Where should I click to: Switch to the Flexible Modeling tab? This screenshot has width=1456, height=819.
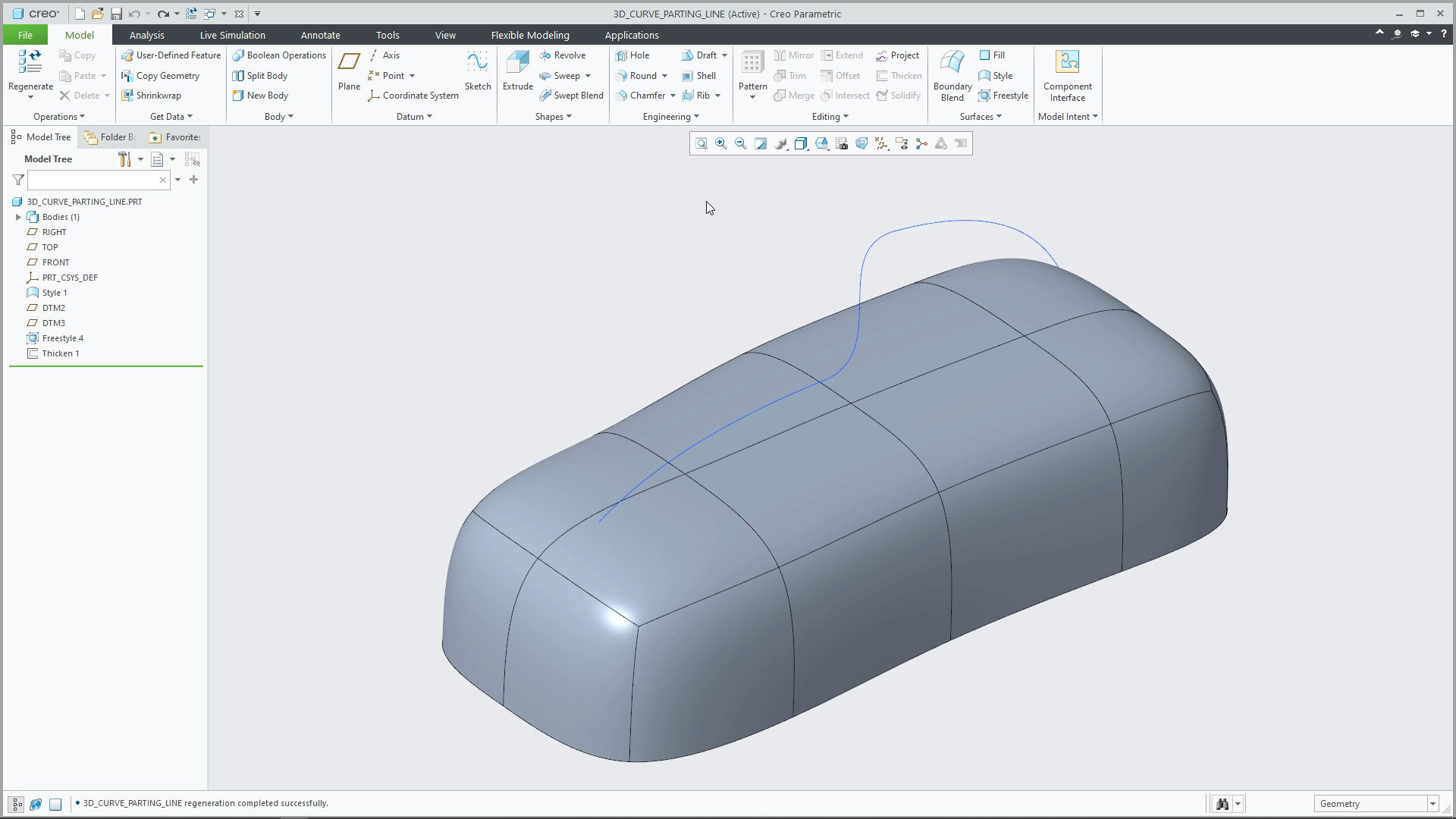tap(530, 35)
